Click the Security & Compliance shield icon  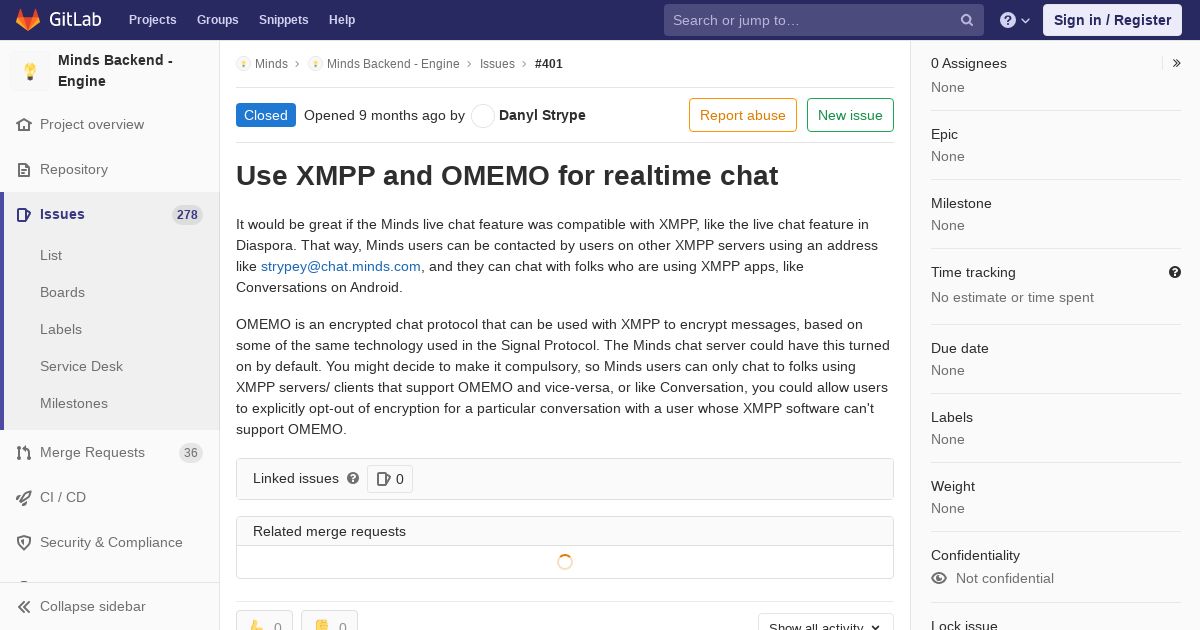coord(24,543)
